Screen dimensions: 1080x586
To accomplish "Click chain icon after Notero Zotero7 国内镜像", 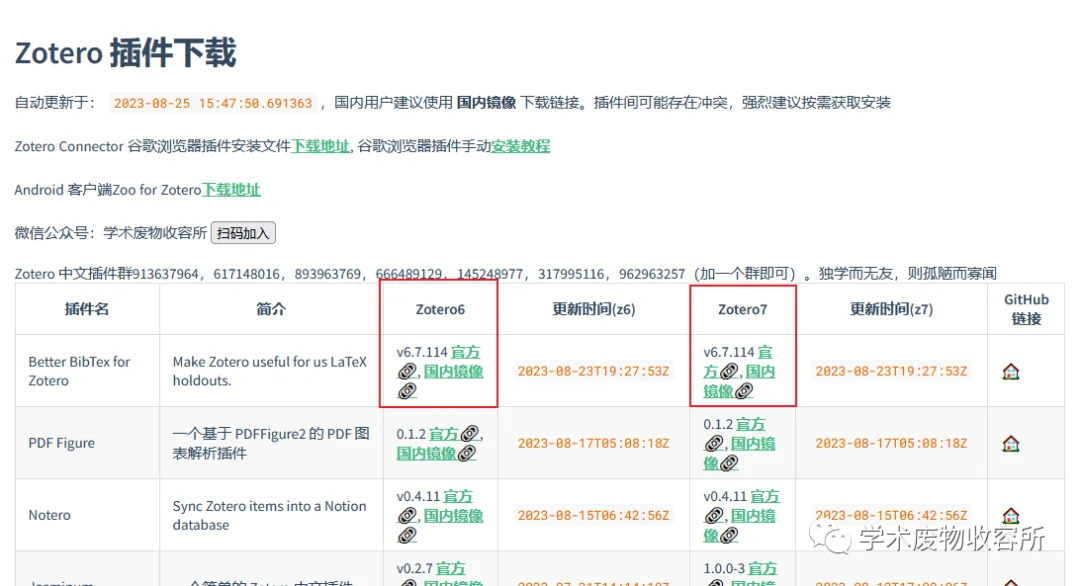I will coord(729,535).
